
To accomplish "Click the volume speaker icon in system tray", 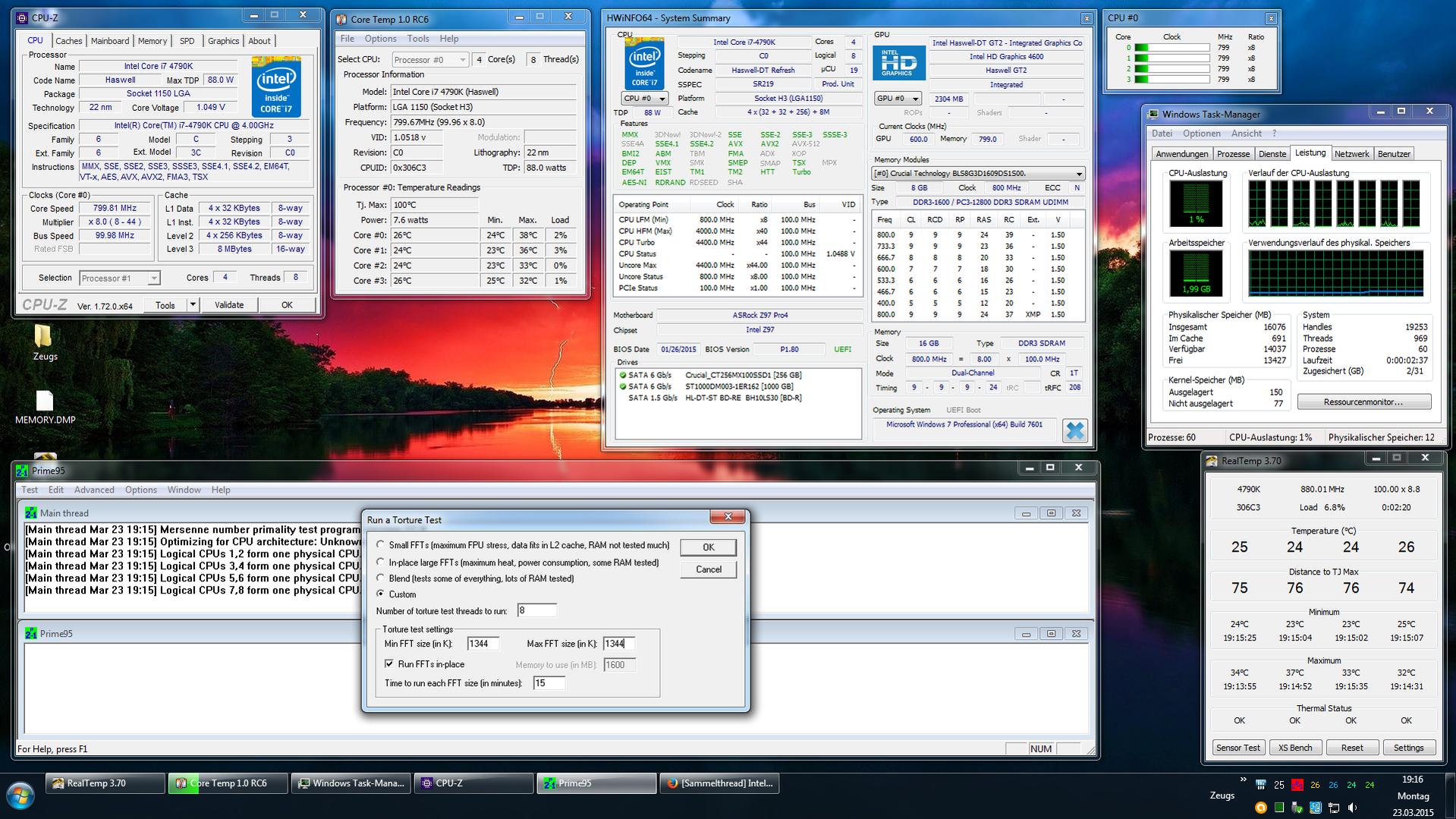I will coord(1351,808).
